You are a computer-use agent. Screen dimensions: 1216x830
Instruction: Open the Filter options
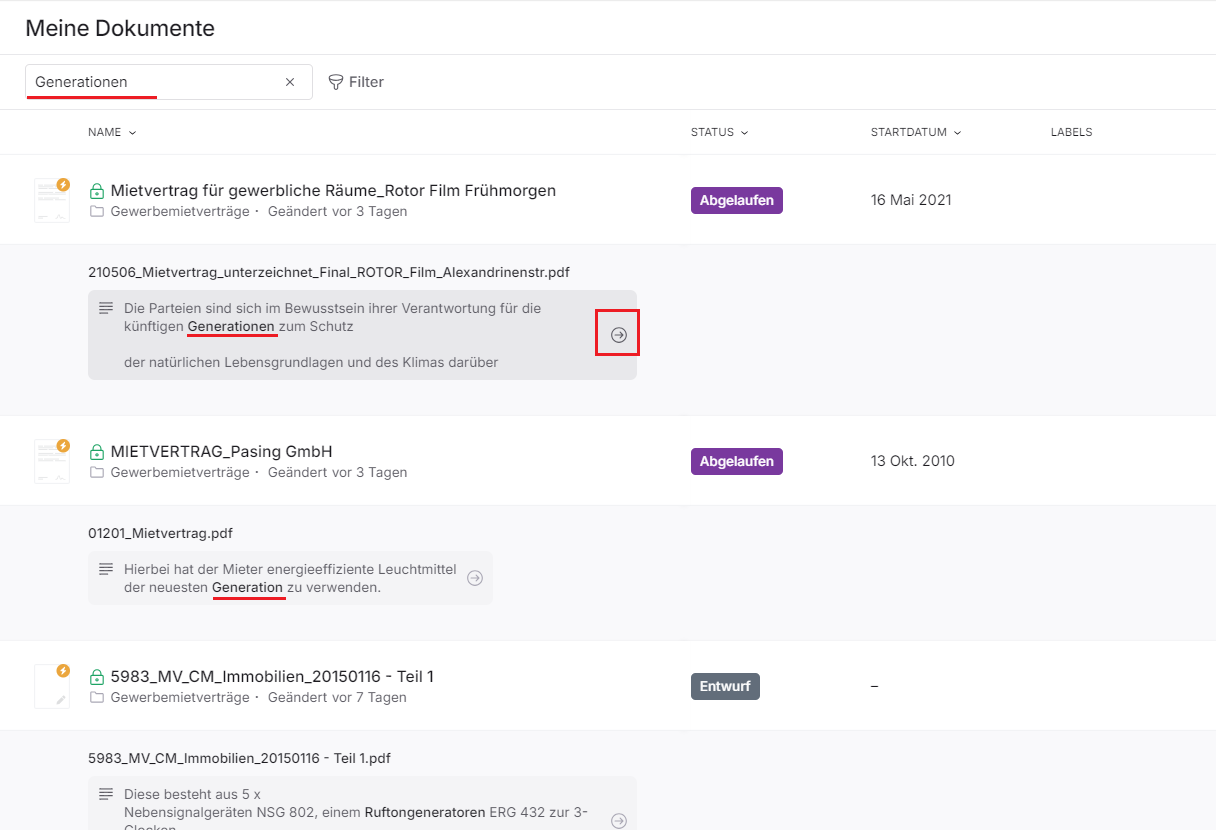[356, 82]
